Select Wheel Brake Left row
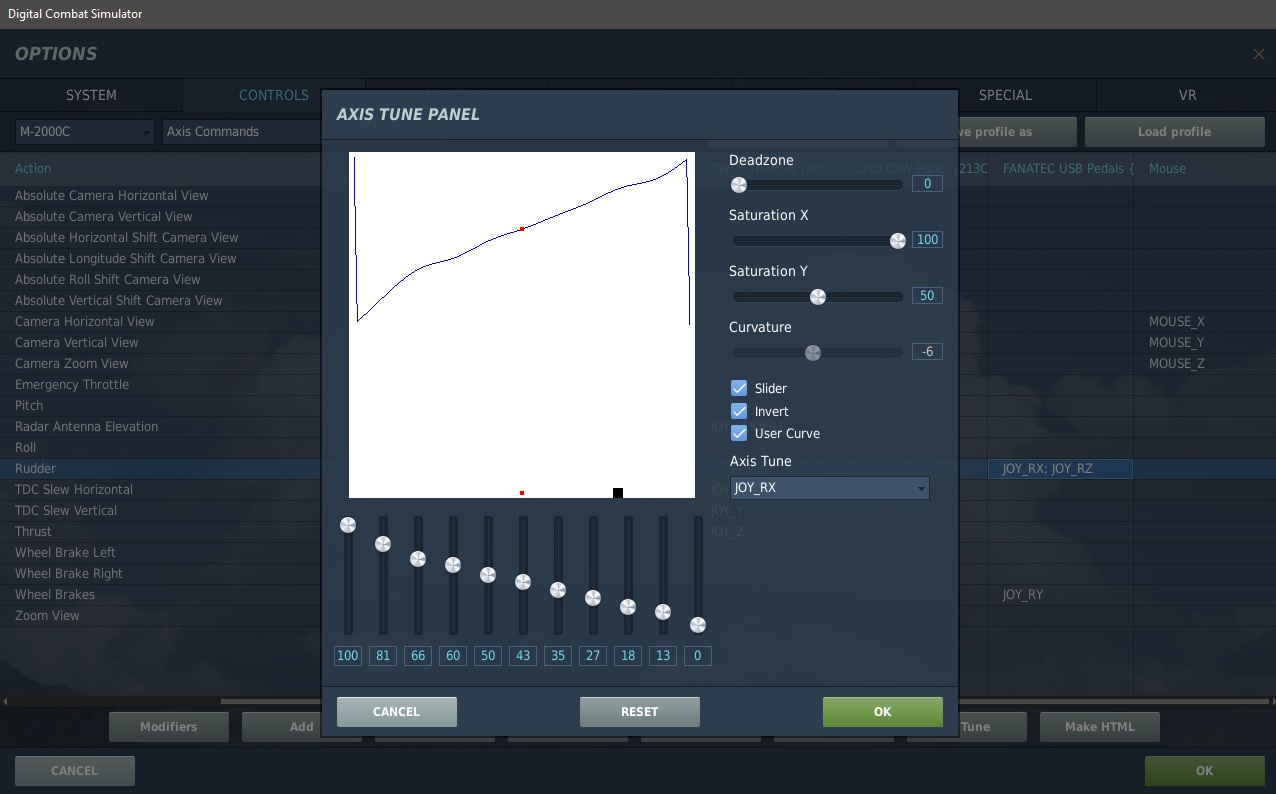The height and width of the screenshot is (794, 1276). click(x=160, y=552)
